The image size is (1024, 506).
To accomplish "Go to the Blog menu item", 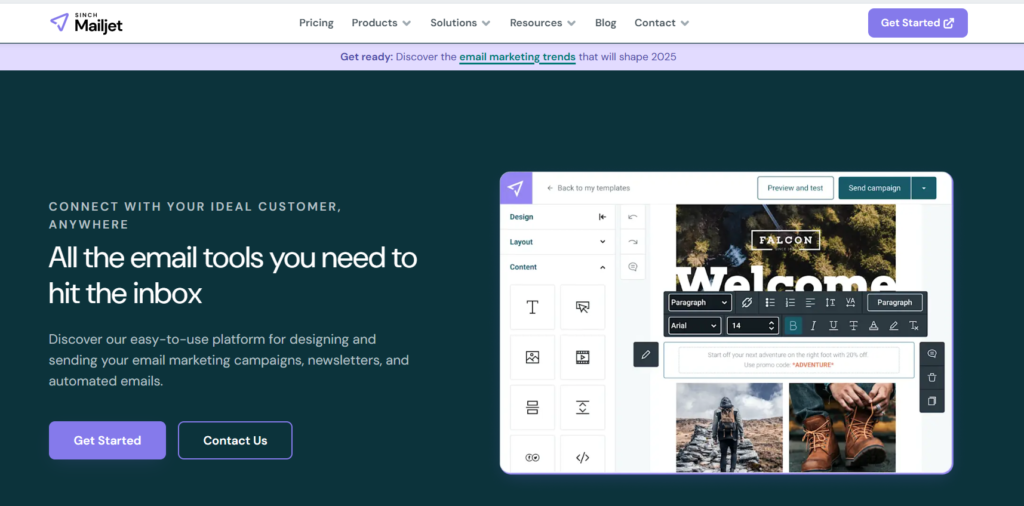I will click(605, 23).
